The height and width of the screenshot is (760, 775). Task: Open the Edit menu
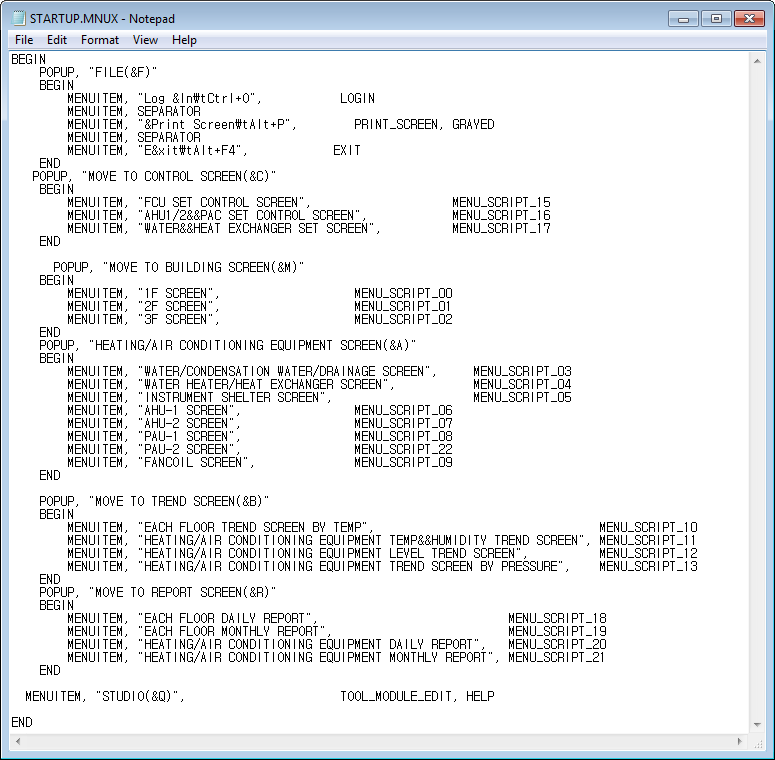coord(57,40)
